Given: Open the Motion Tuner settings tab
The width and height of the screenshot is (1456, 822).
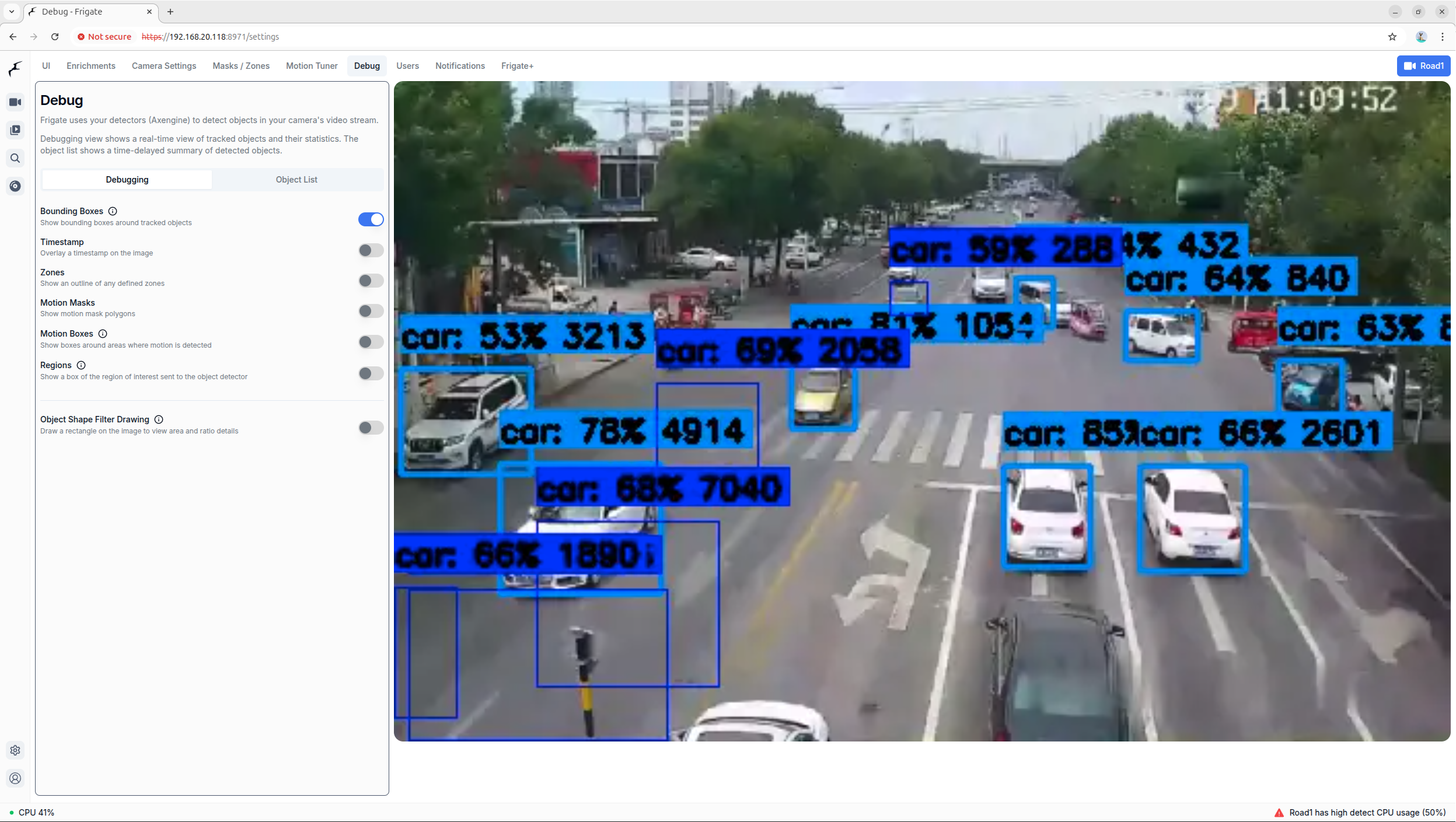Looking at the screenshot, I should tap(312, 66).
